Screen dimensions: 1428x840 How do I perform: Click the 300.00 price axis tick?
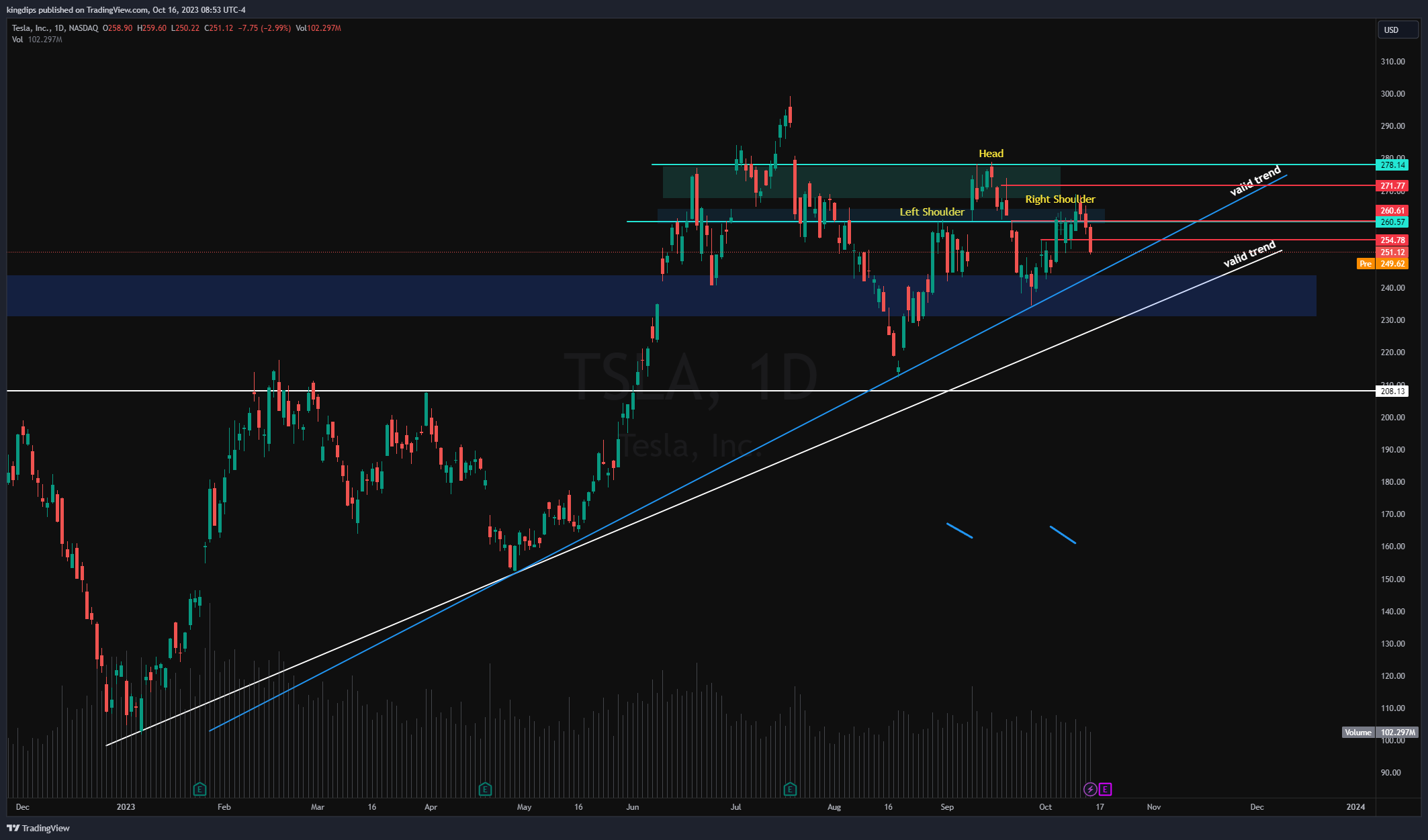pos(1392,94)
